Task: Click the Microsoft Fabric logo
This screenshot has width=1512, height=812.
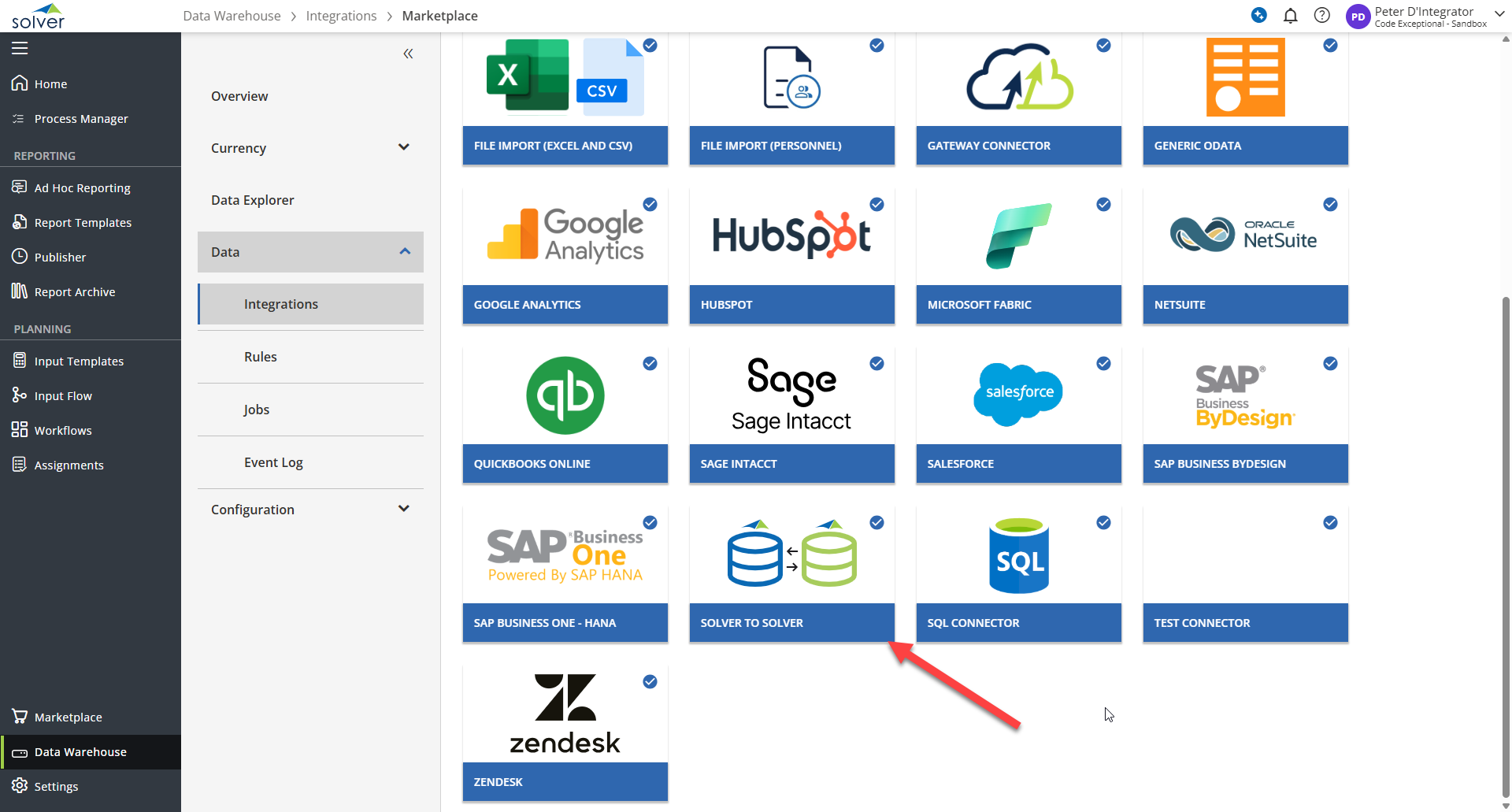Action: pos(1019,235)
